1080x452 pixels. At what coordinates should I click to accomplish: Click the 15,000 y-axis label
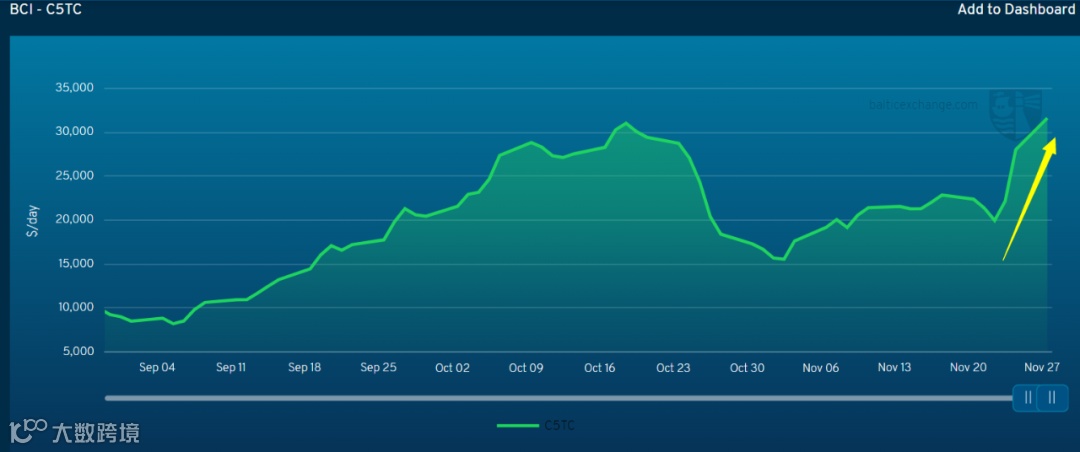pos(74,264)
